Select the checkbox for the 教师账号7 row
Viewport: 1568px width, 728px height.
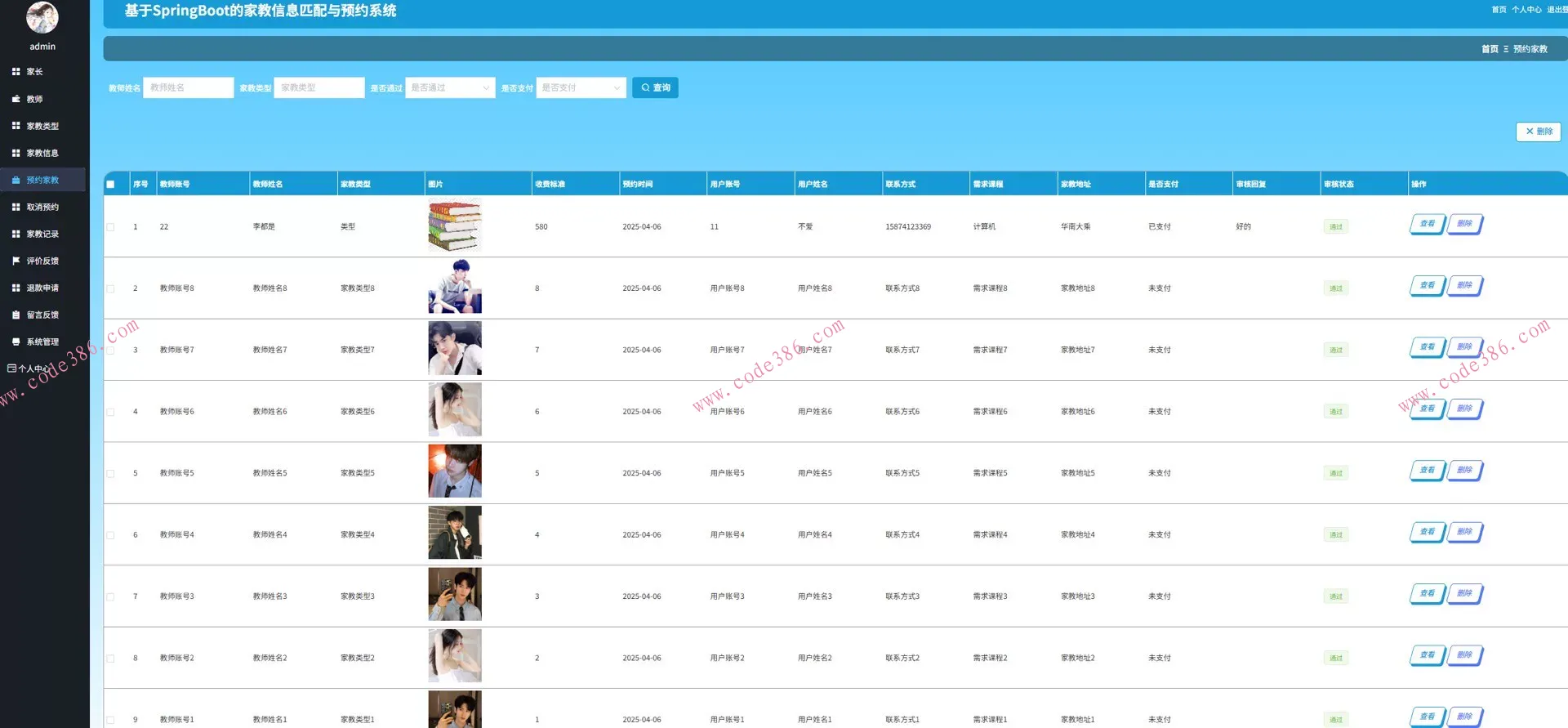pos(110,350)
